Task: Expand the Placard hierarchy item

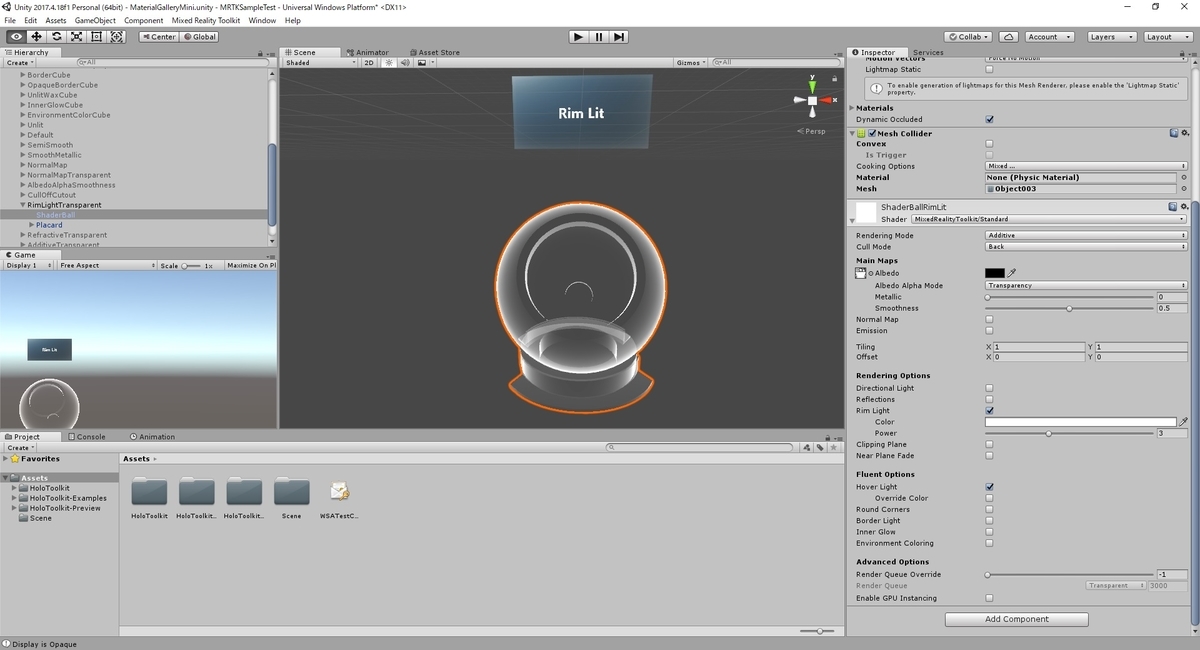Action: coord(32,225)
